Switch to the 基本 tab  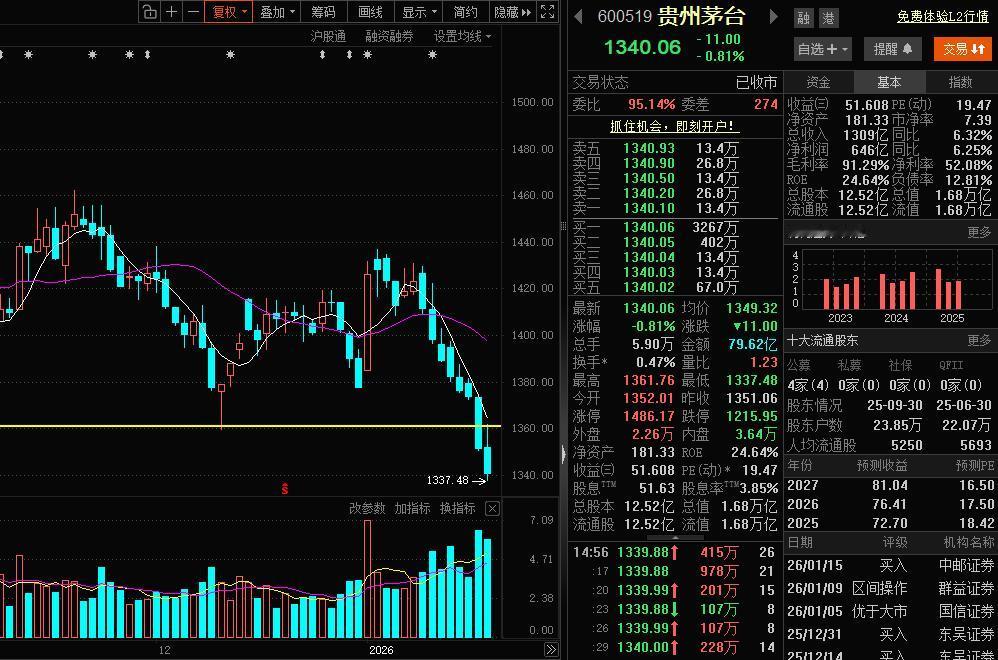pyautogui.click(x=889, y=82)
